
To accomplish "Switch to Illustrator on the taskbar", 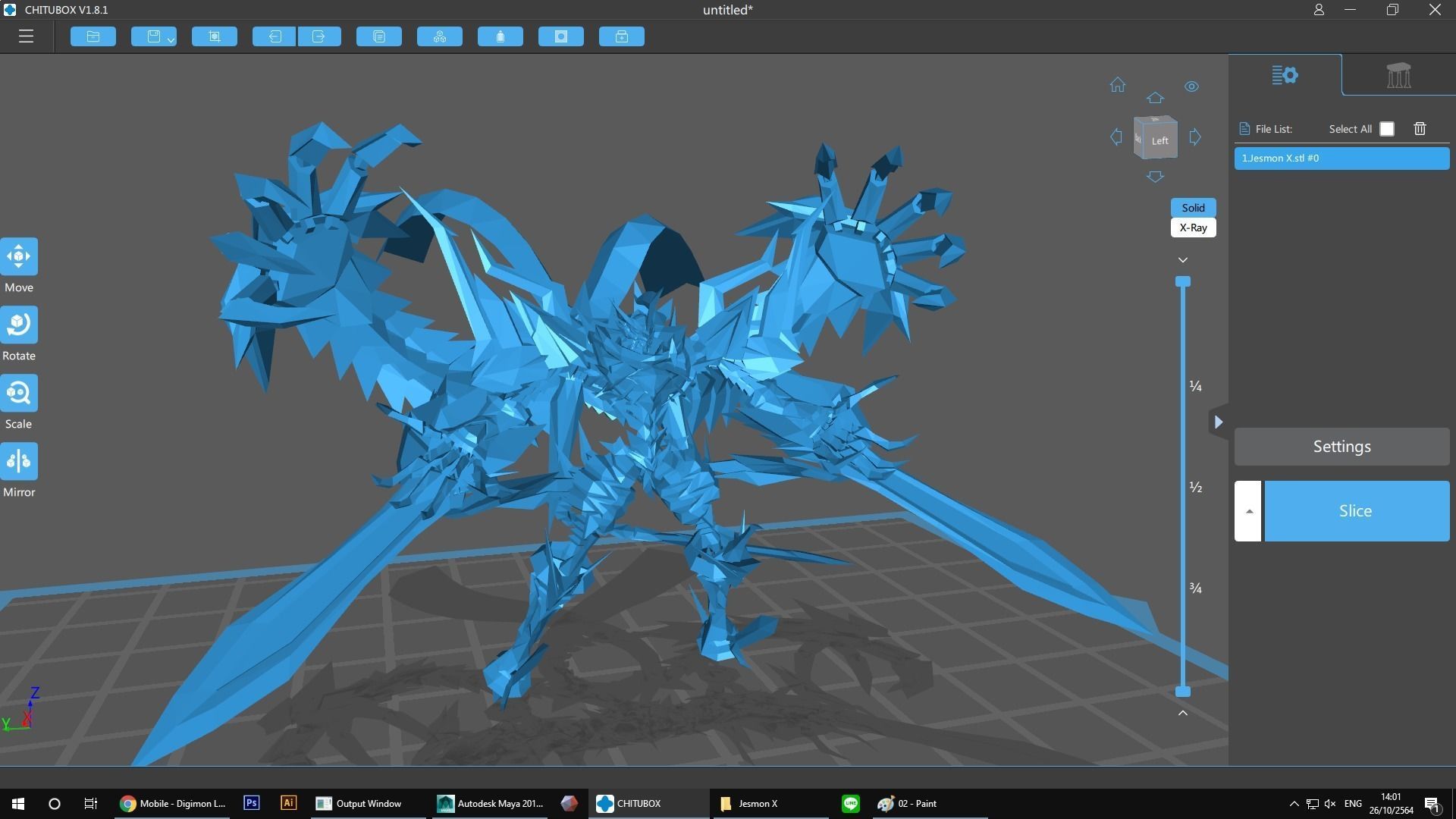I will pos(288,803).
